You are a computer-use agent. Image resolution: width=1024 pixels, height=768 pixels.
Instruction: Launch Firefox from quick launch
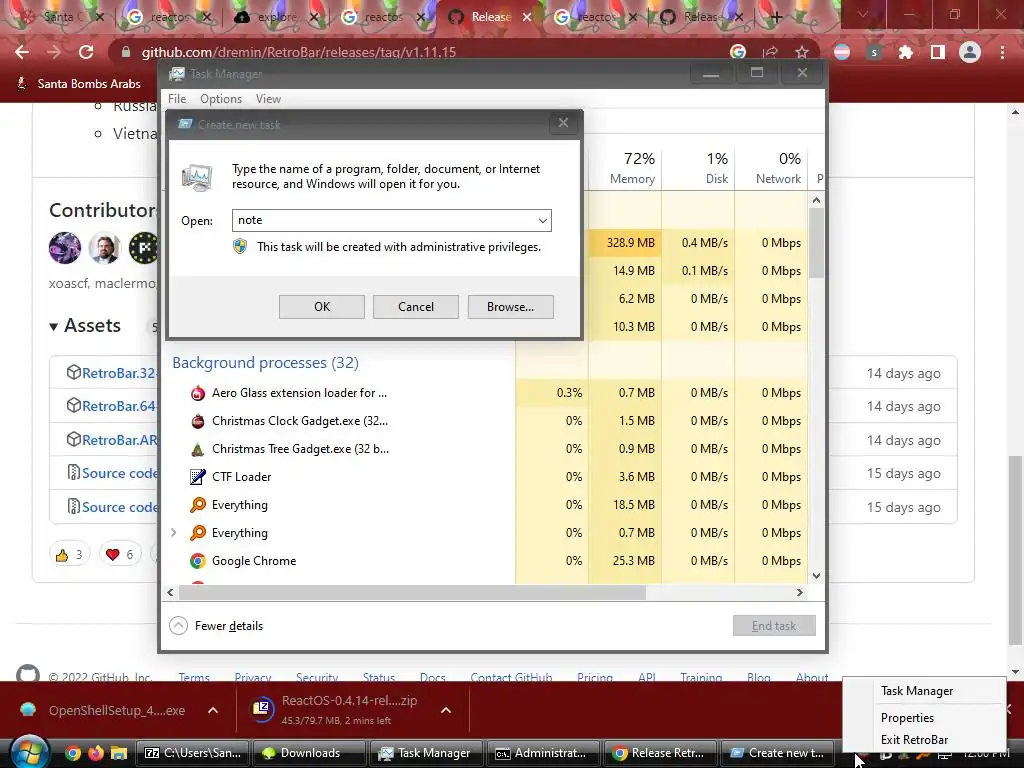(x=95, y=753)
